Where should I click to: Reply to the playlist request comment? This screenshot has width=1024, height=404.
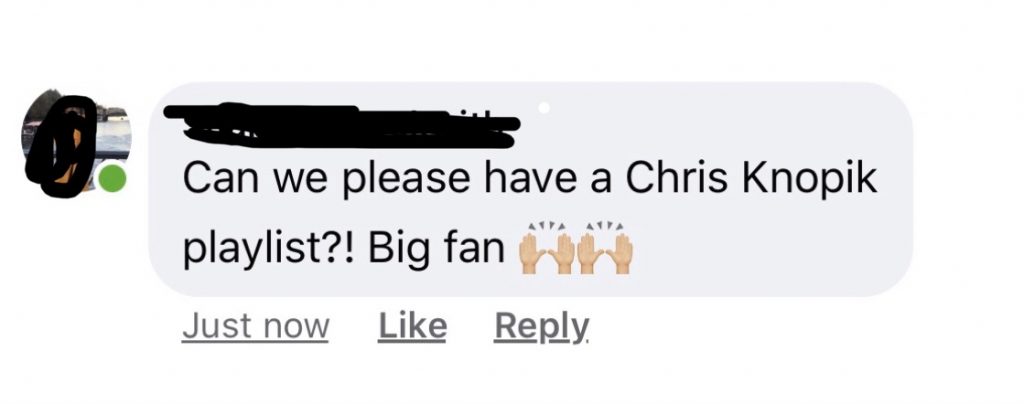[541, 326]
